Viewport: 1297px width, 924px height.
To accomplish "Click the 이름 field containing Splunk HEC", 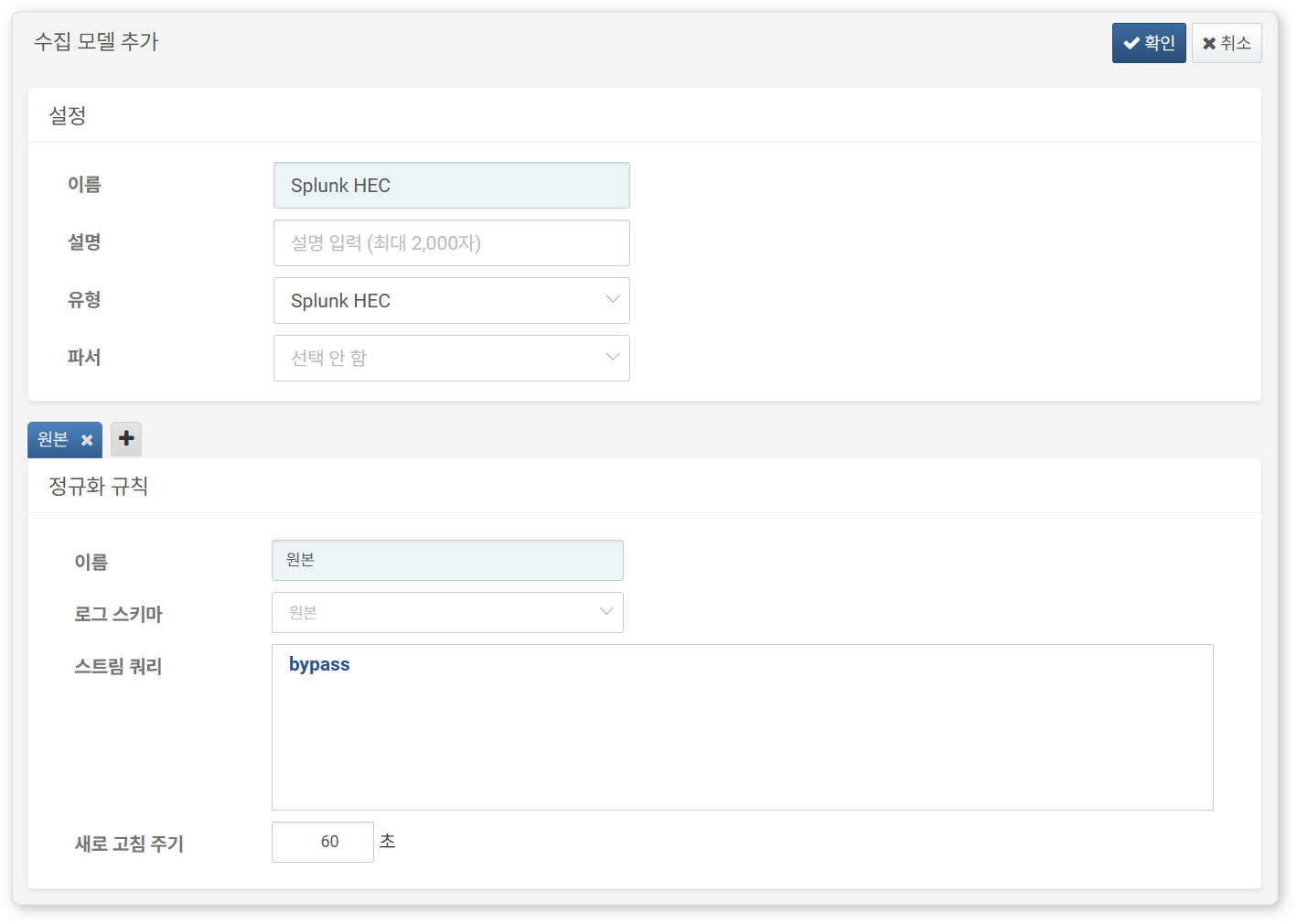I will pyautogui.click(x=452, y=186).
